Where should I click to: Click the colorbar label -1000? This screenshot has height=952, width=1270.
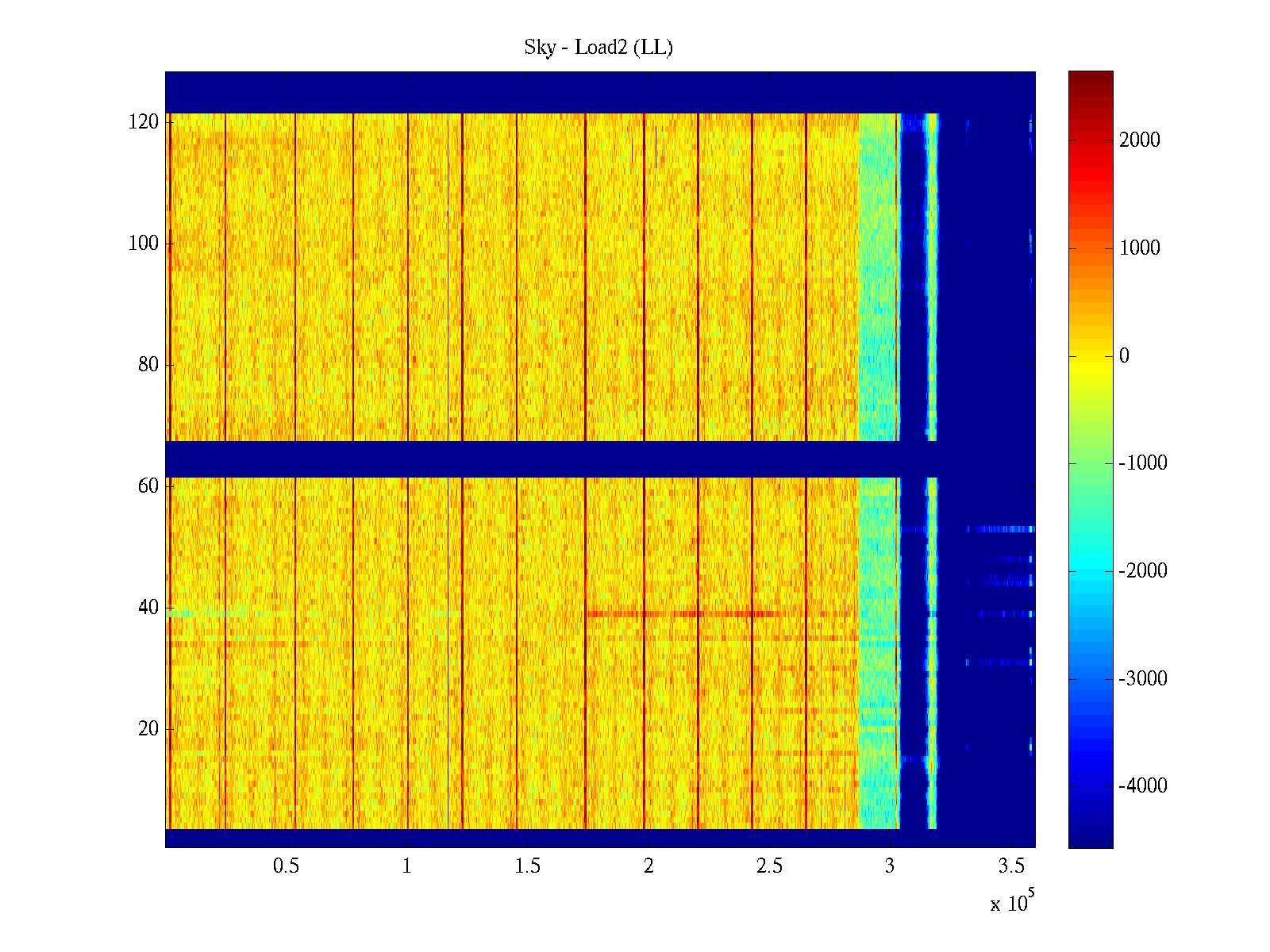pyautogui.click(x=1142, y=463)
